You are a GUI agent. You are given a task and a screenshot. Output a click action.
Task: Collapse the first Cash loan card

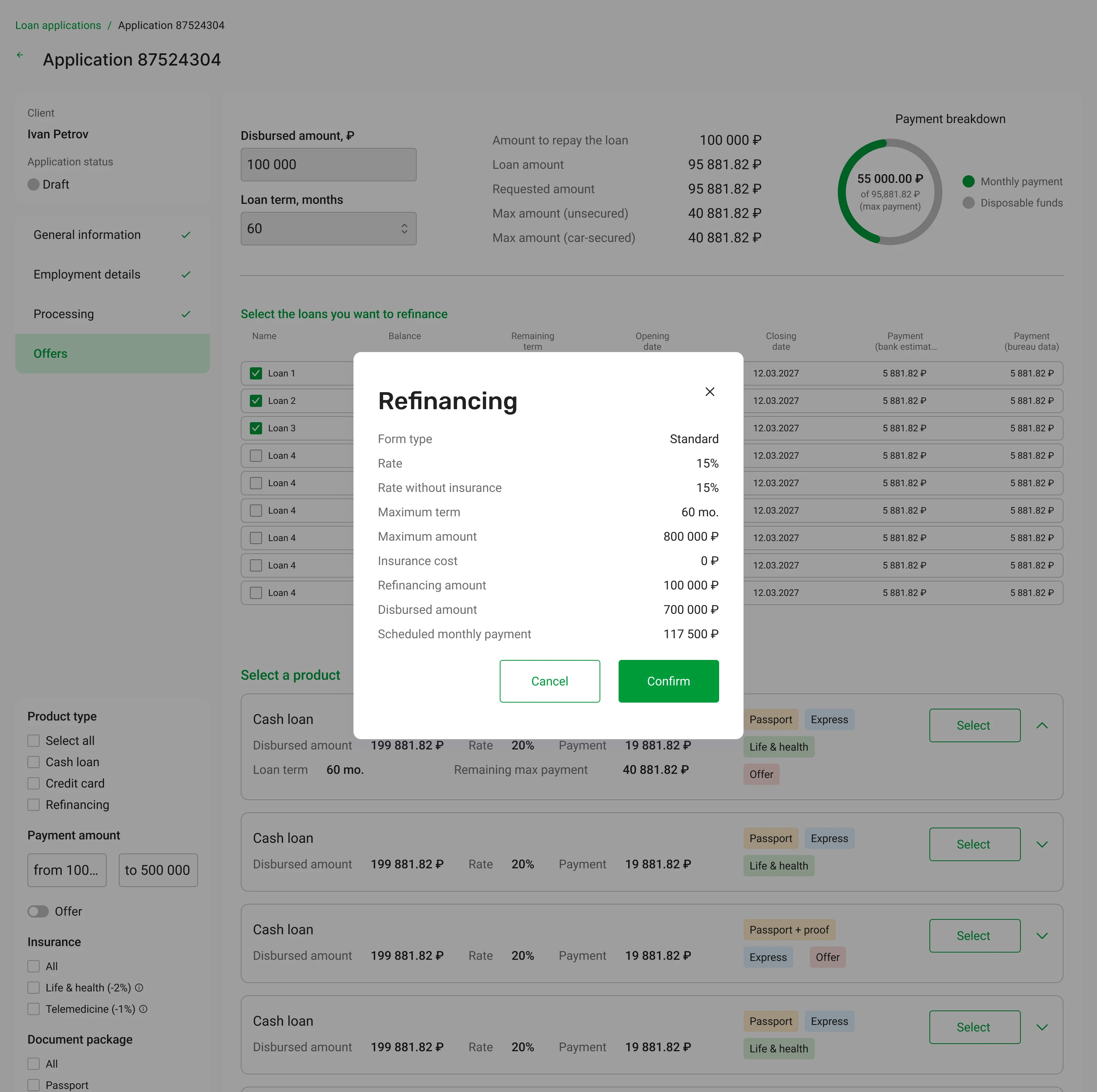coord(1042,725)
